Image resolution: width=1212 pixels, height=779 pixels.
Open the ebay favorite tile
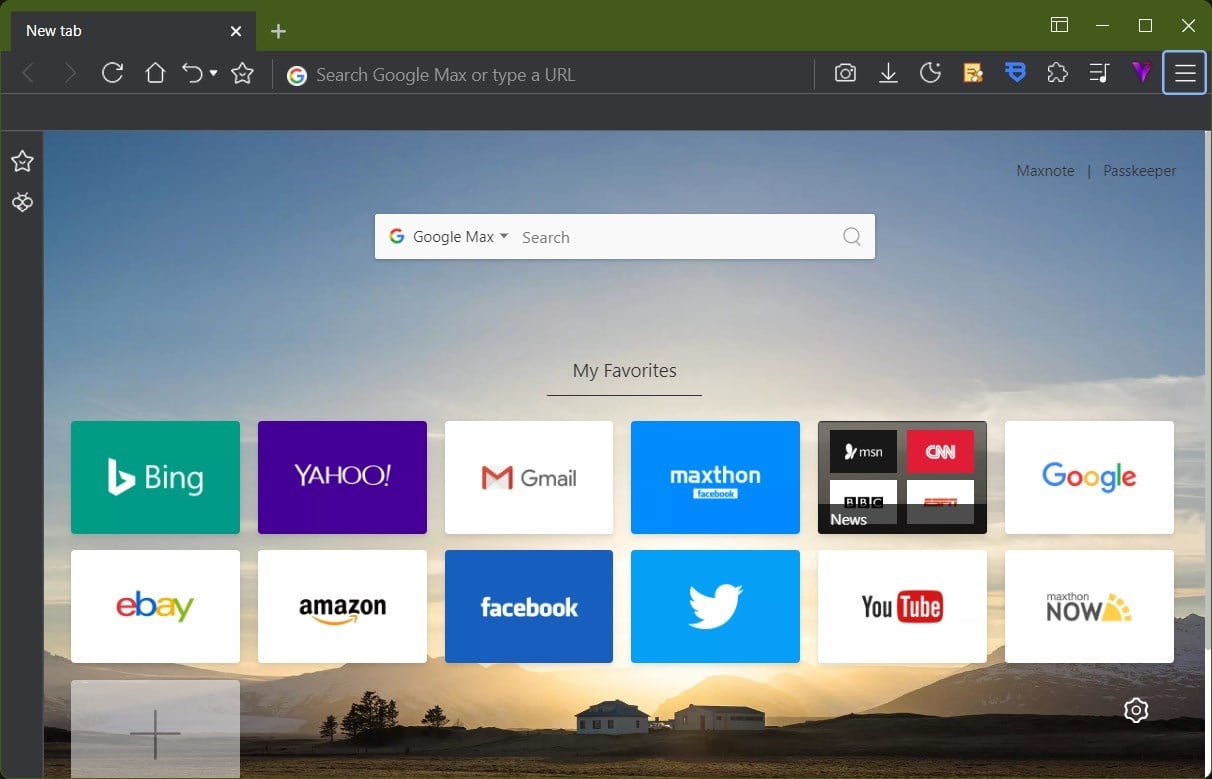(x=155, y=606)
